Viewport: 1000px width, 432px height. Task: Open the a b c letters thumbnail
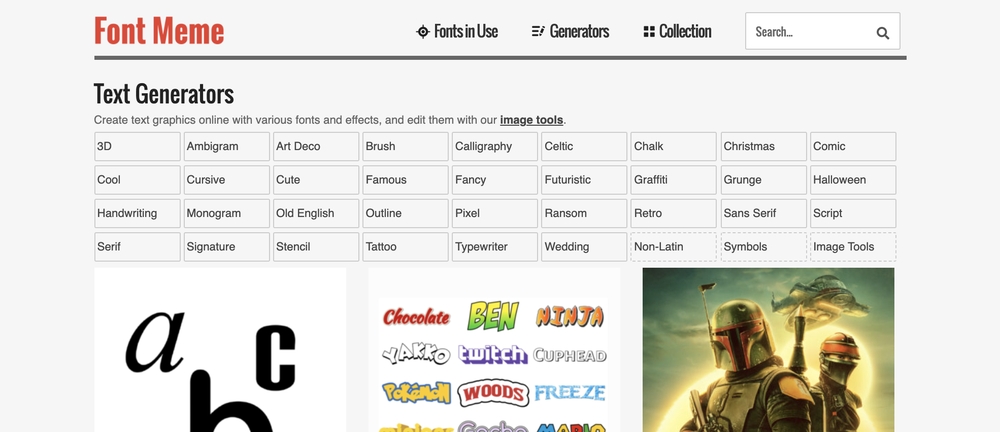(220, 350)
